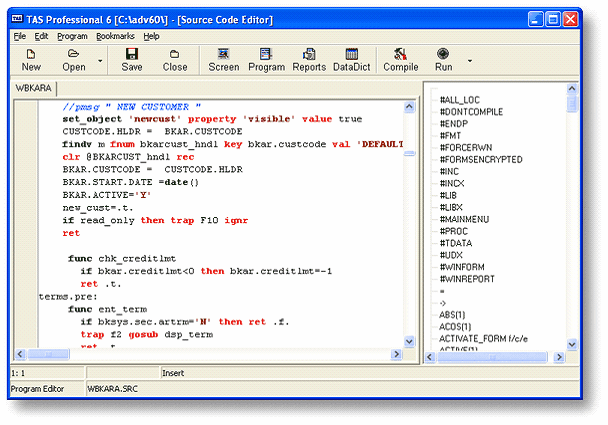
Task: Select #MAINMENU in the command list
Action: tap(464, 219)
